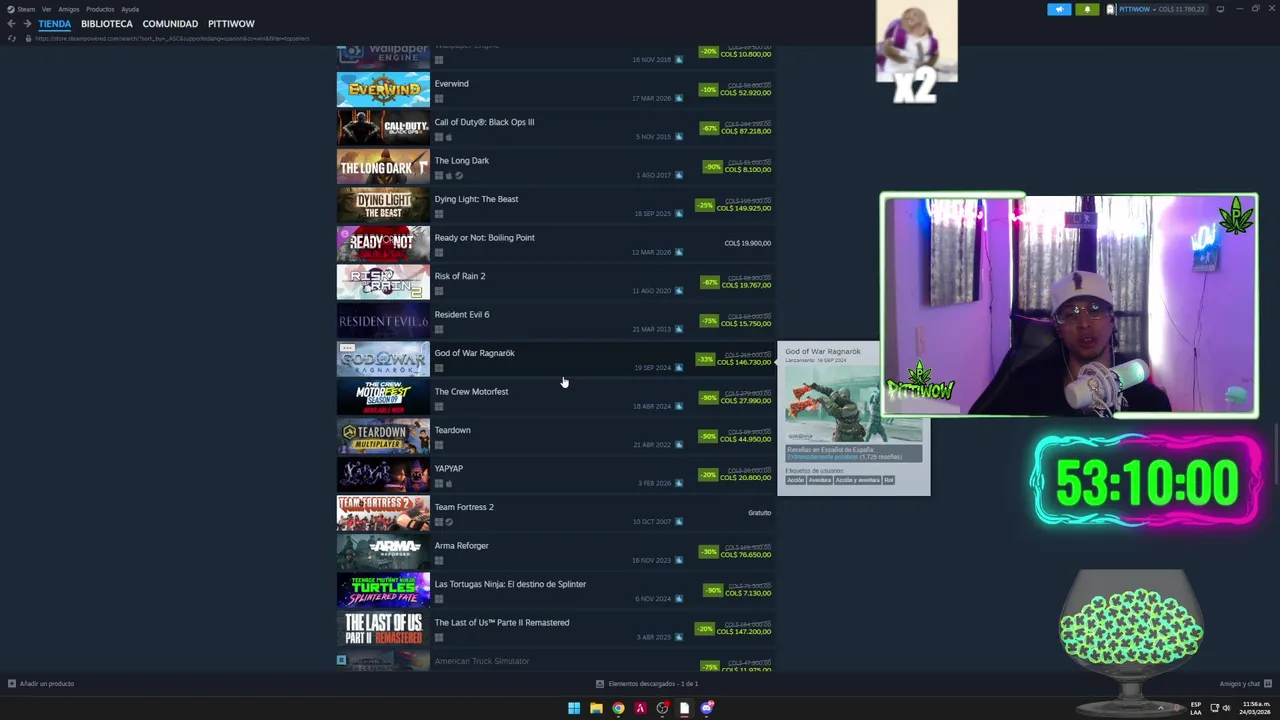The width and height of the screenshot is (1280, 720).
Task: Open wallet balance COL$ 11.780,22
Action: coord(1182,9)
